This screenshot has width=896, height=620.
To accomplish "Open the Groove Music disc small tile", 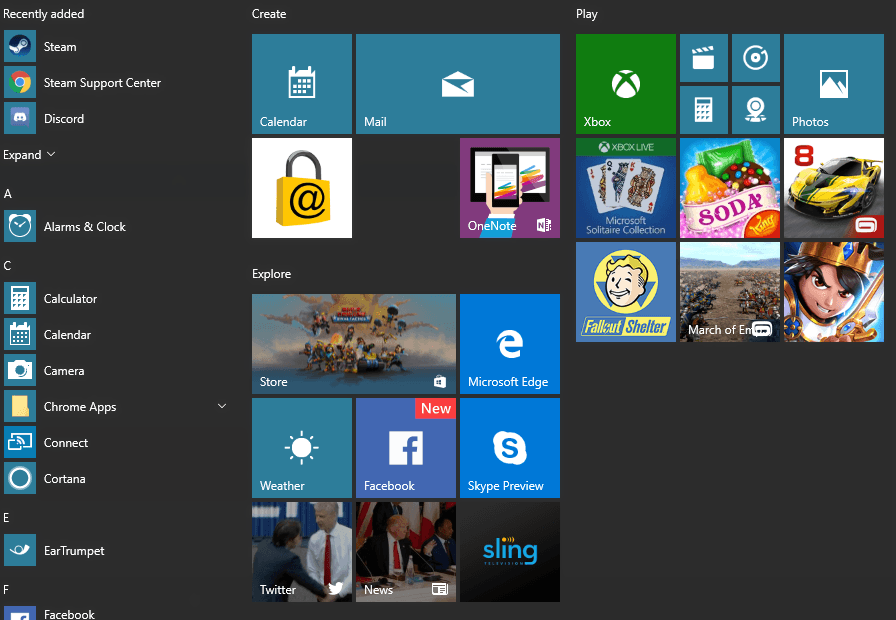I will click(x=755, y=58).
